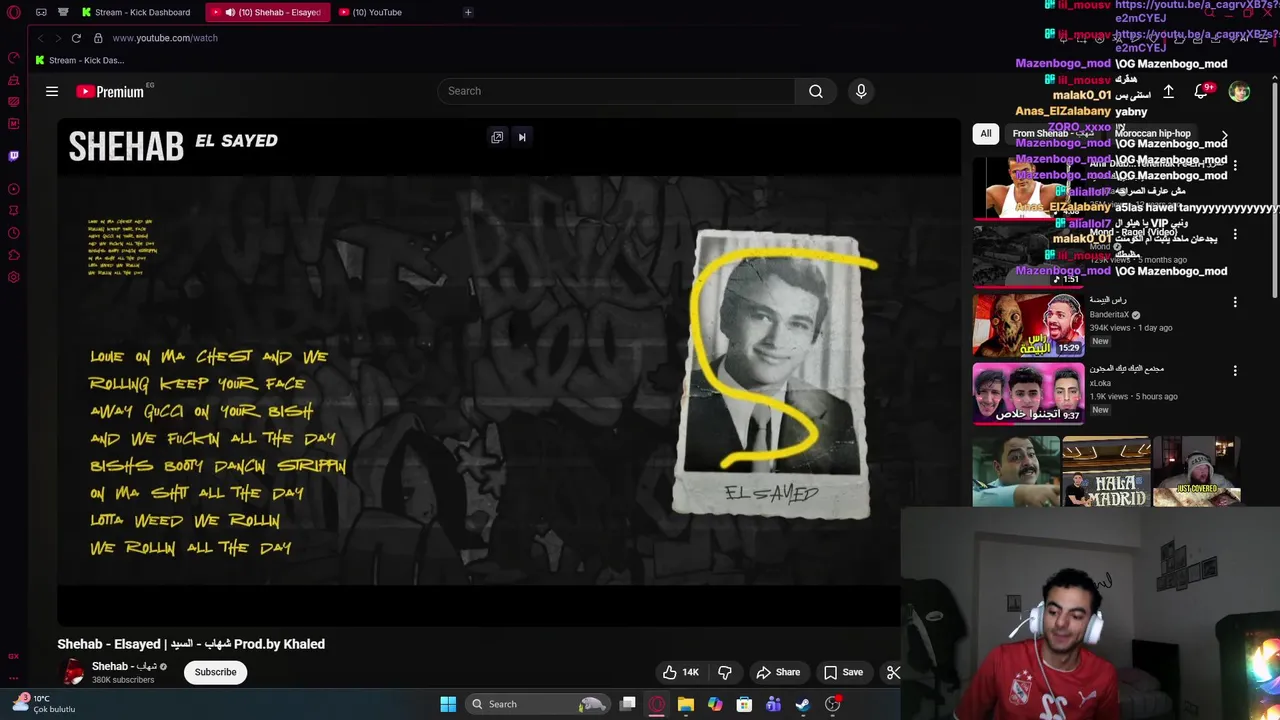Focus the YouTube search field
The height and width of the screenshot is (720, 1280).
[616, 91]
